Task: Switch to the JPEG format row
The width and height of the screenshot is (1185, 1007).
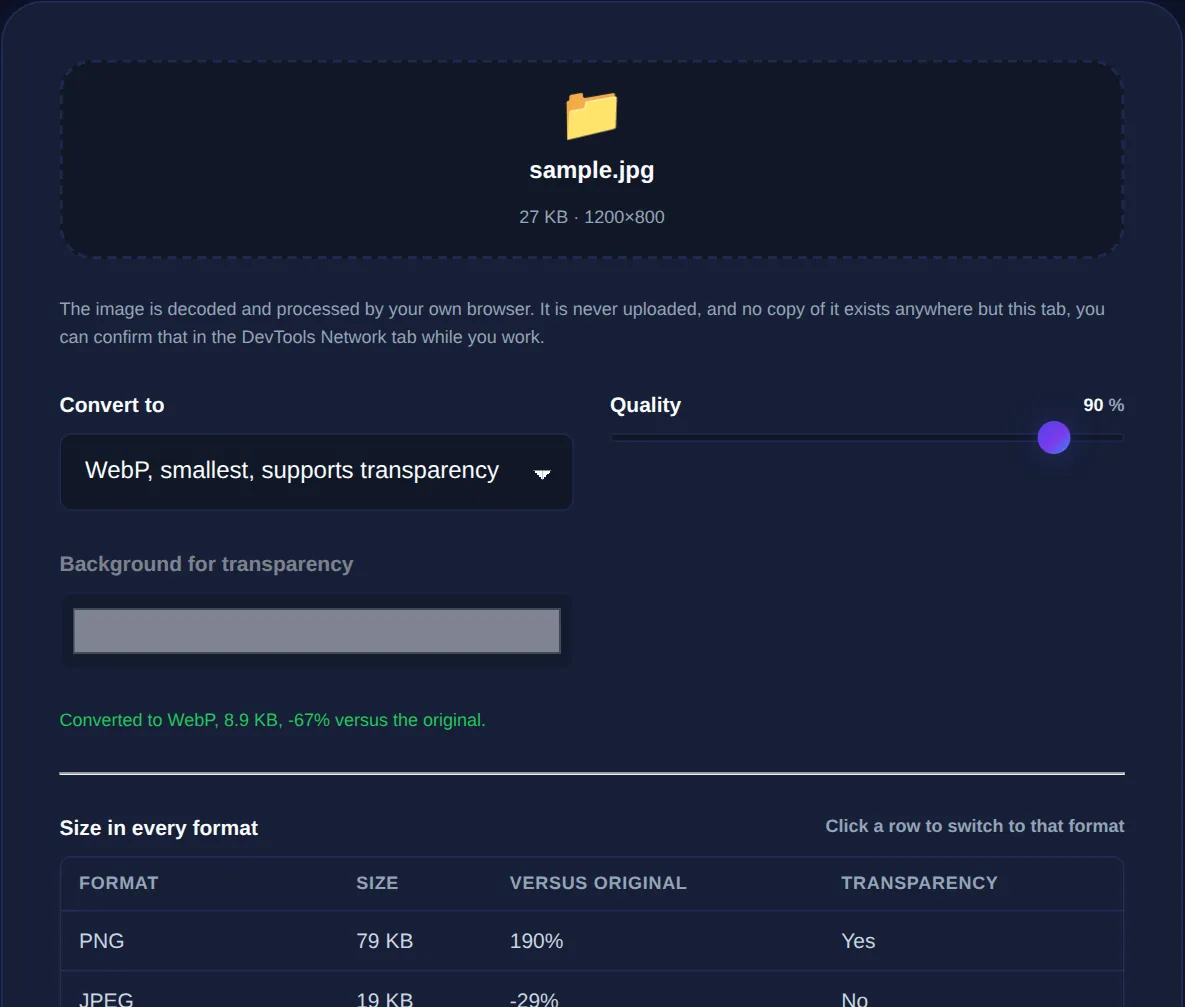Action: point(592,990)
